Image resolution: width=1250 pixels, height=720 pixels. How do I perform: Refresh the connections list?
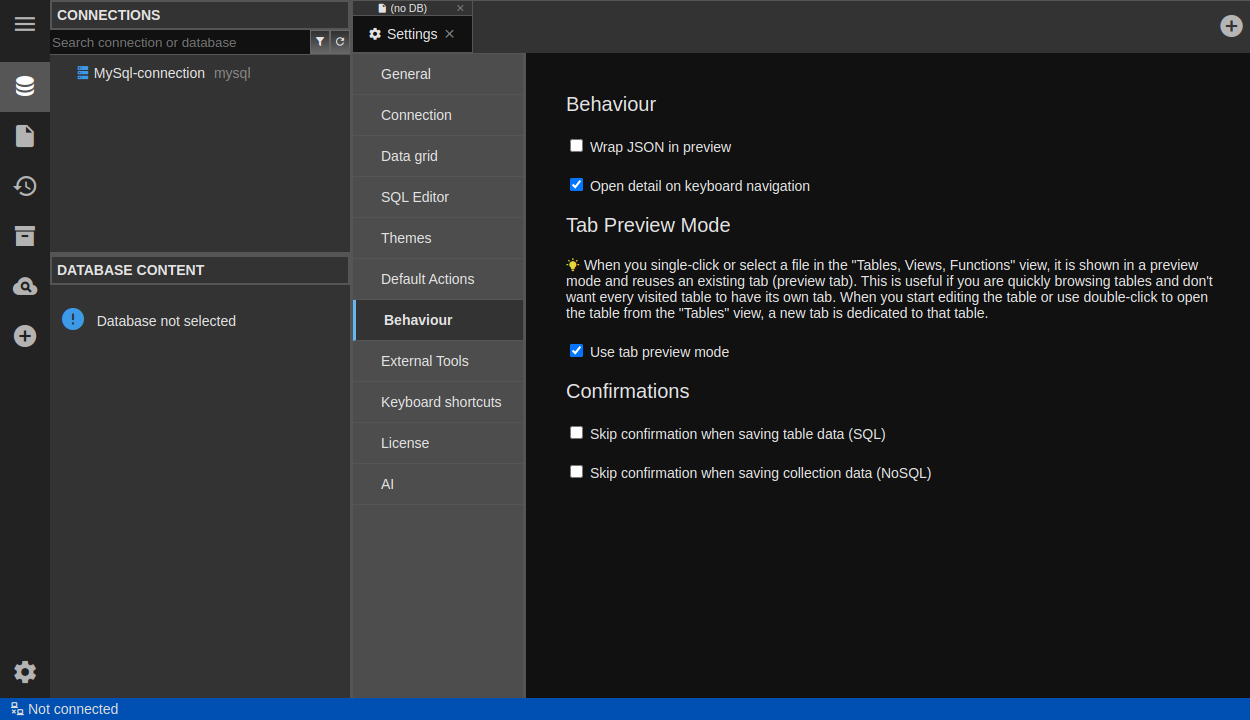click(x=340, y=42)
